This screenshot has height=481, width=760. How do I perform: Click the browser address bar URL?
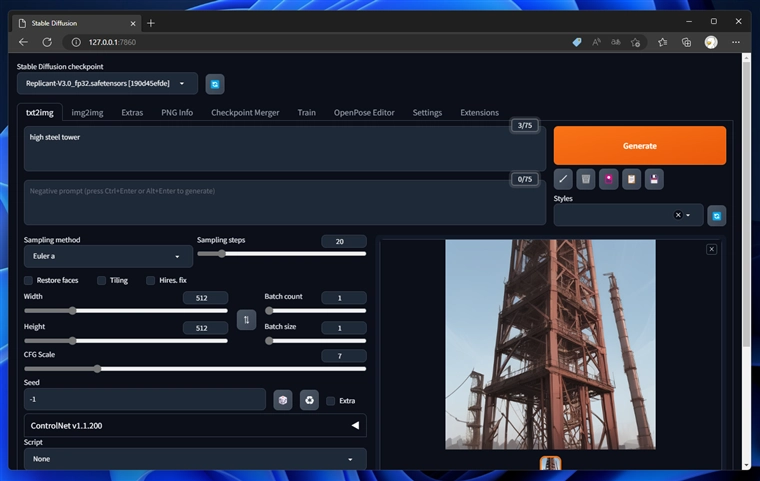pos(112,42)
